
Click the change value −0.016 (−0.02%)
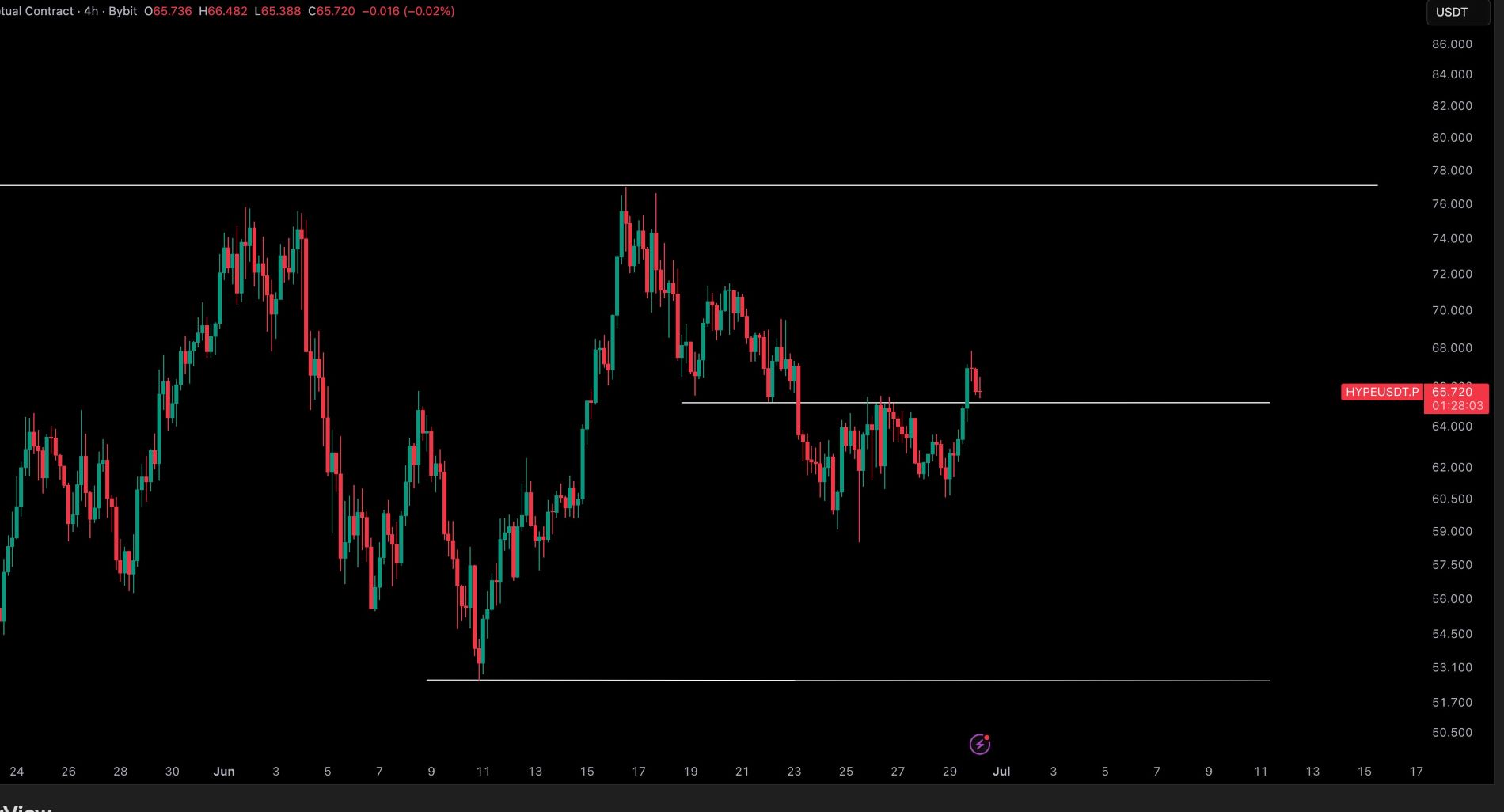click(408, 12)
